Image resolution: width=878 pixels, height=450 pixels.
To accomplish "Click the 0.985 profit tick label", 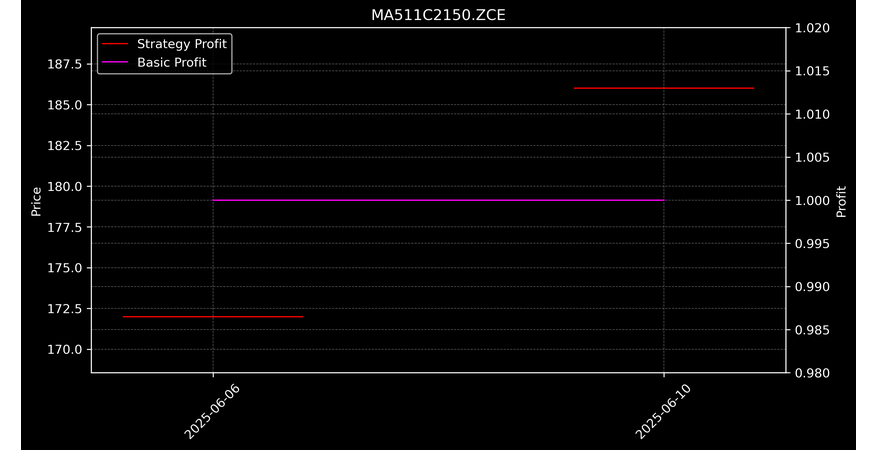I will [x=812, y=330].
